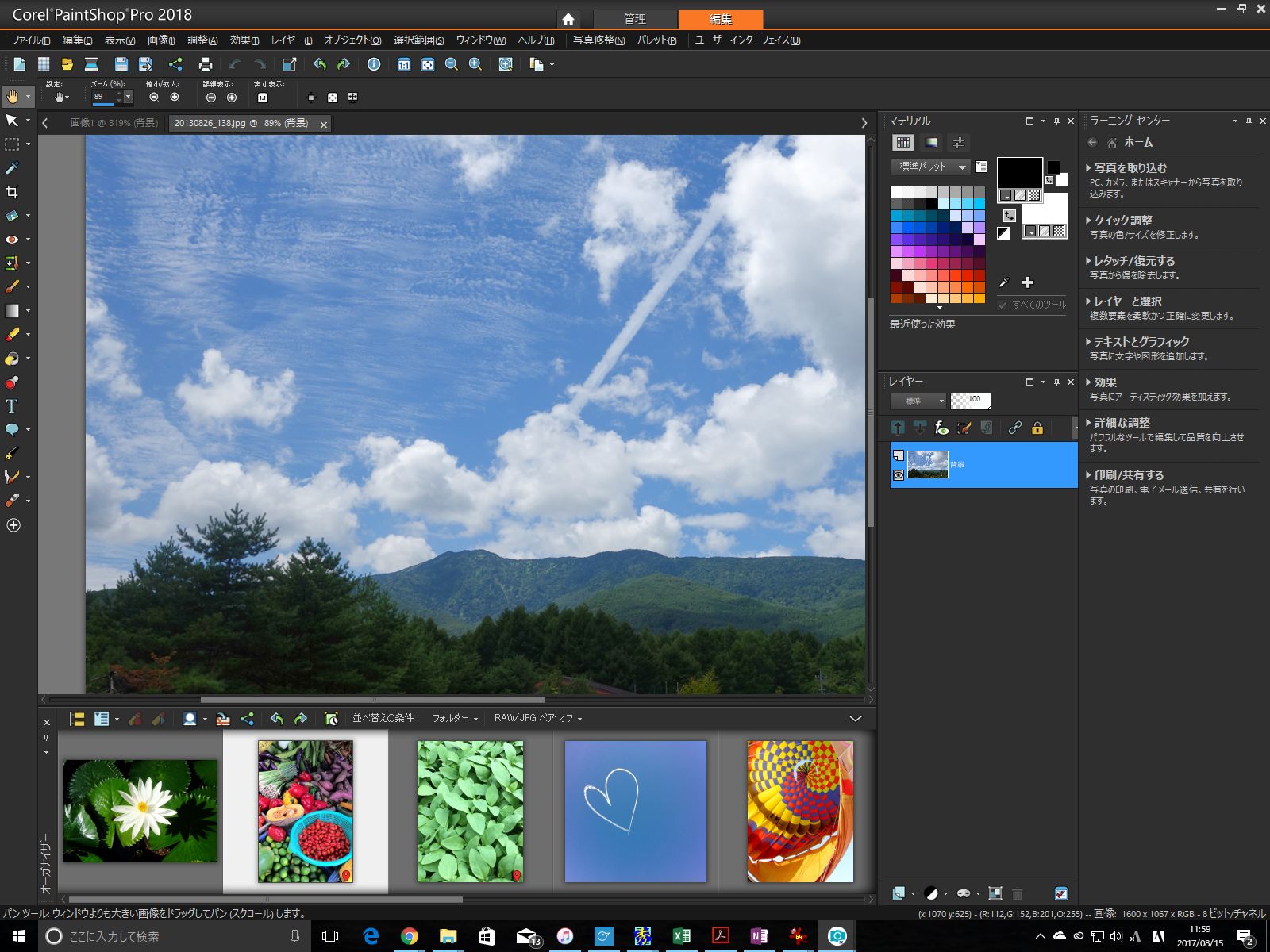Select the Paint Brush tool
Screen dimensions: 1270x952
[x=12, y=286]
